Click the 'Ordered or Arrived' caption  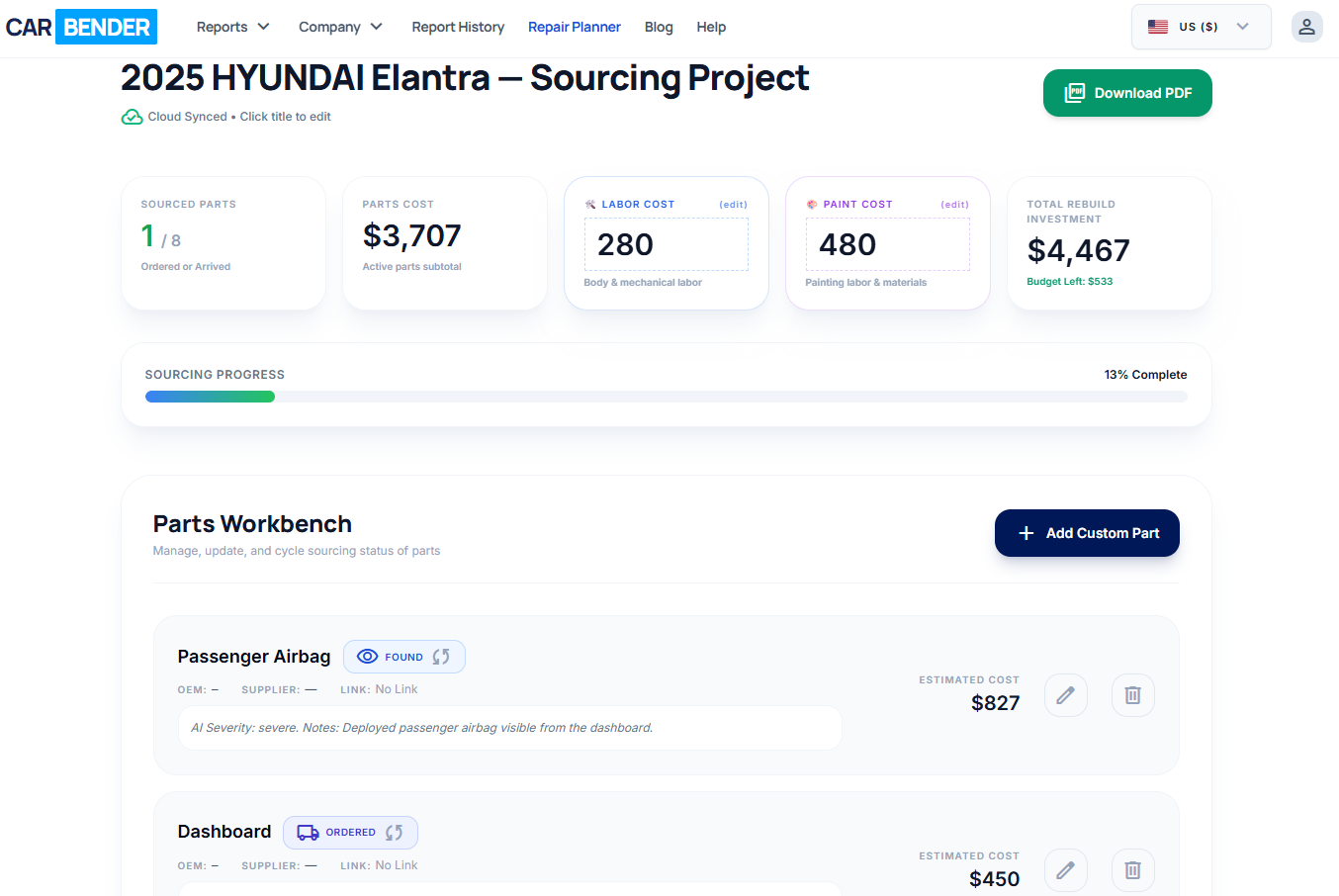(x=186, y=267)
